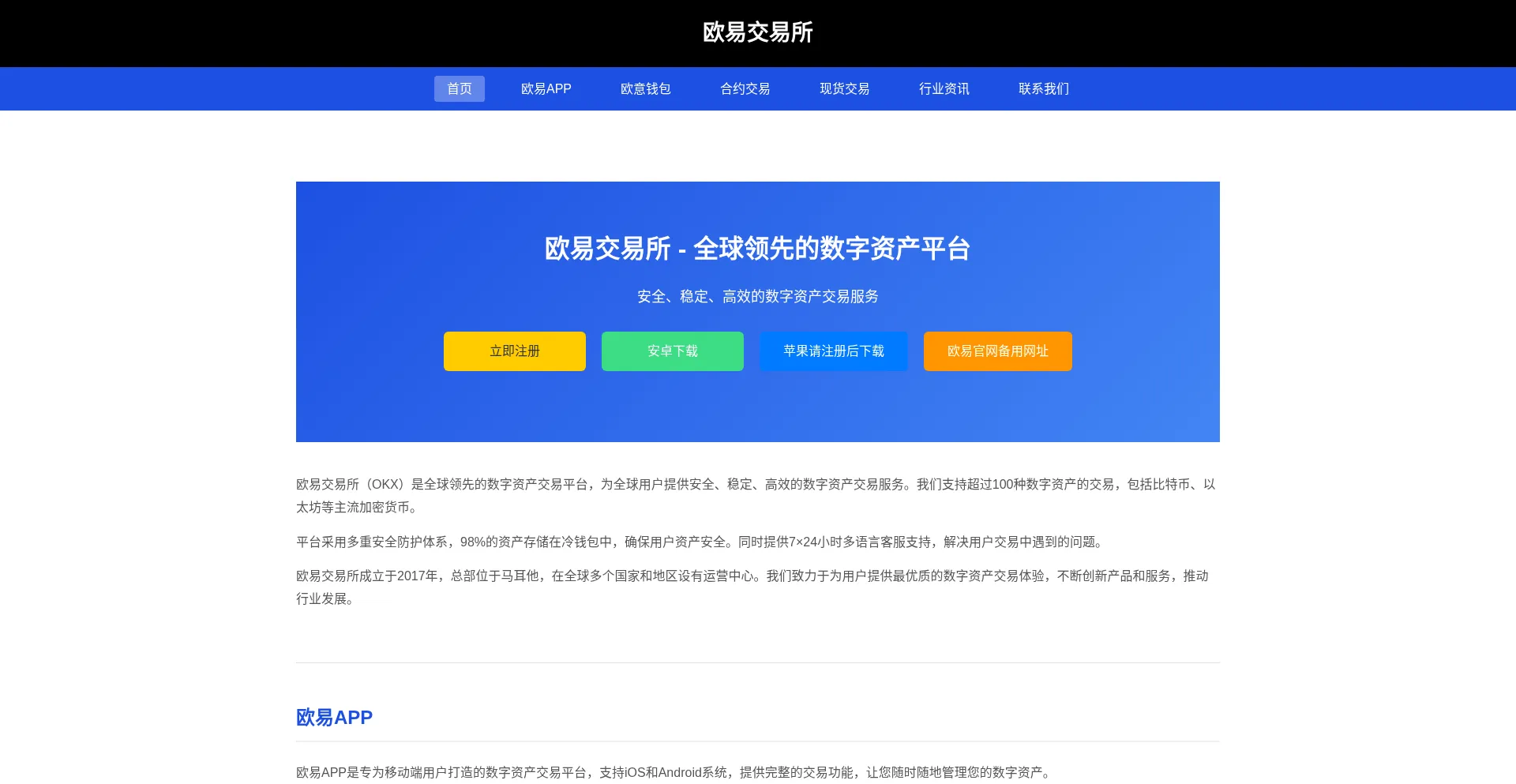Viewport: 1516px width, 784px height.
Task: Click the banner headline 欧易交易所 - 全球领先的数字资产平台
Action: [758, 249]
